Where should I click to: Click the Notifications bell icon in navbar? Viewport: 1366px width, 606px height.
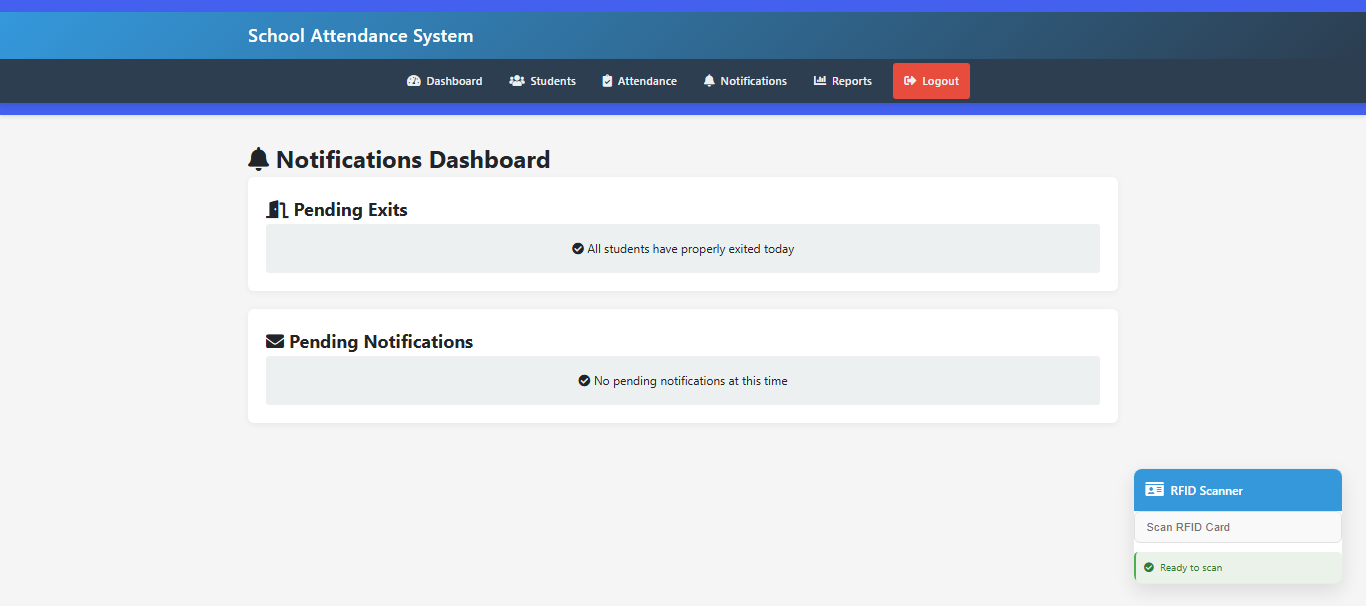pyautogui.click(x=709, y=81)
